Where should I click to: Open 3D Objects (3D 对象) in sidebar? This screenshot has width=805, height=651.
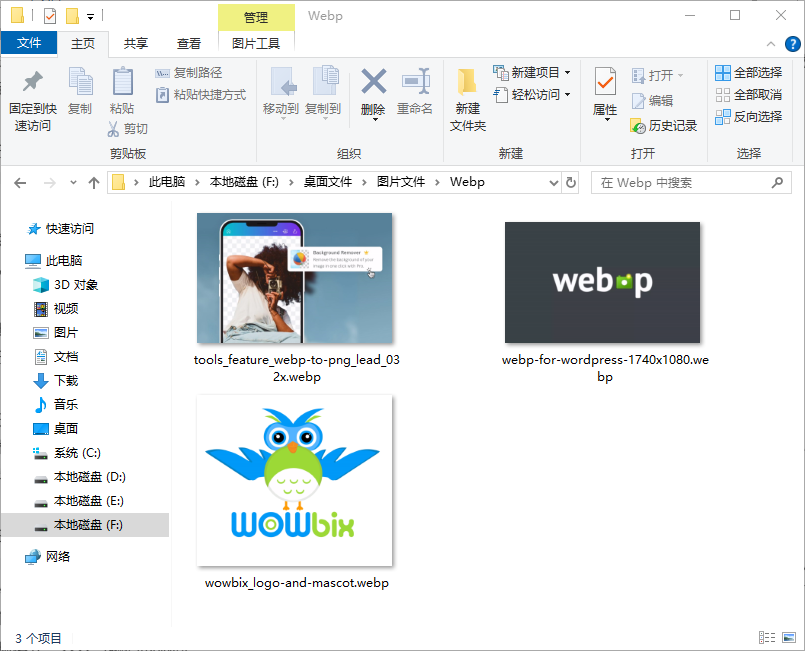(x=66, y=285)
